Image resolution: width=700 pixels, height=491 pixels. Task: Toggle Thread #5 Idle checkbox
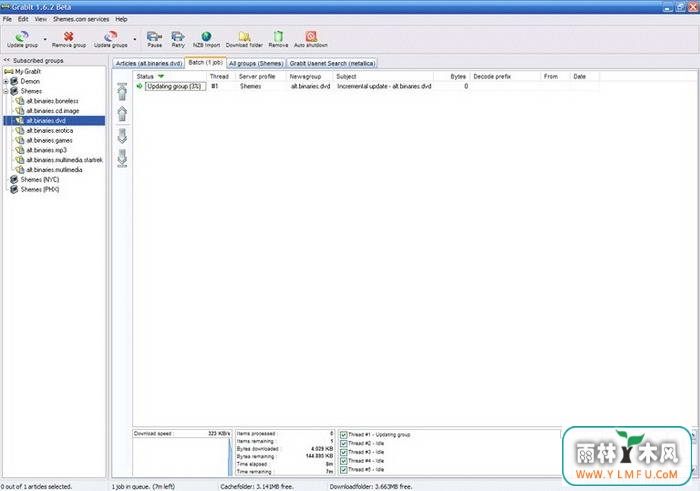tap(343, 470)
